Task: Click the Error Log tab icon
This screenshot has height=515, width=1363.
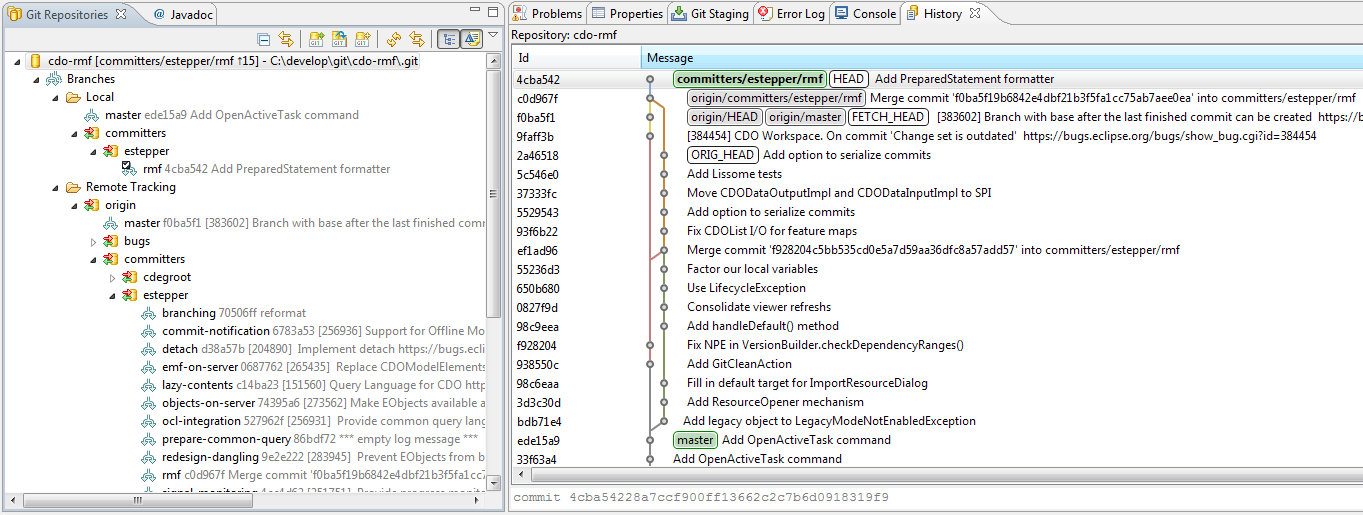Action: [x=765, y=14]
